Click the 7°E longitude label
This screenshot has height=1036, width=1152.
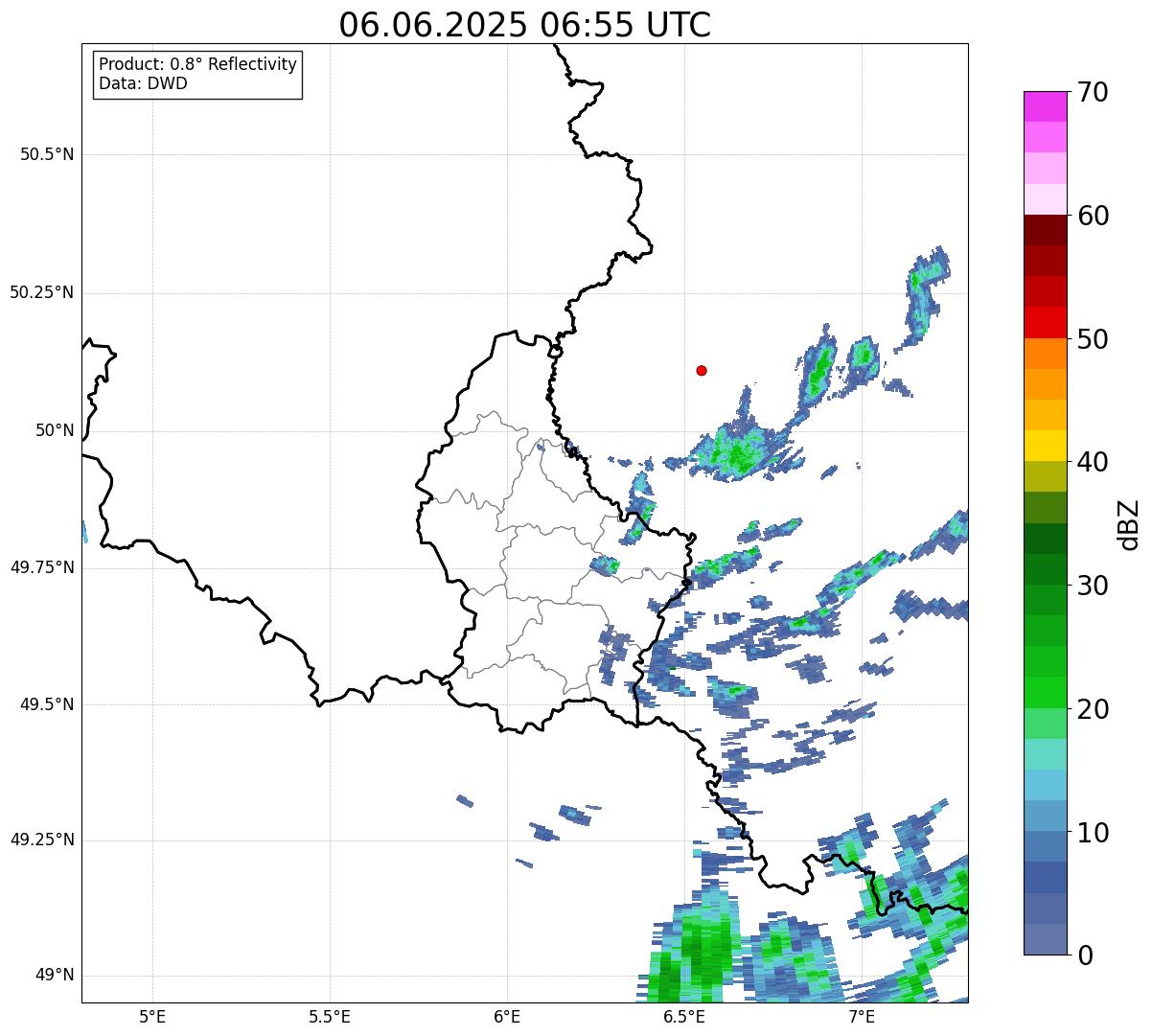862,1016
